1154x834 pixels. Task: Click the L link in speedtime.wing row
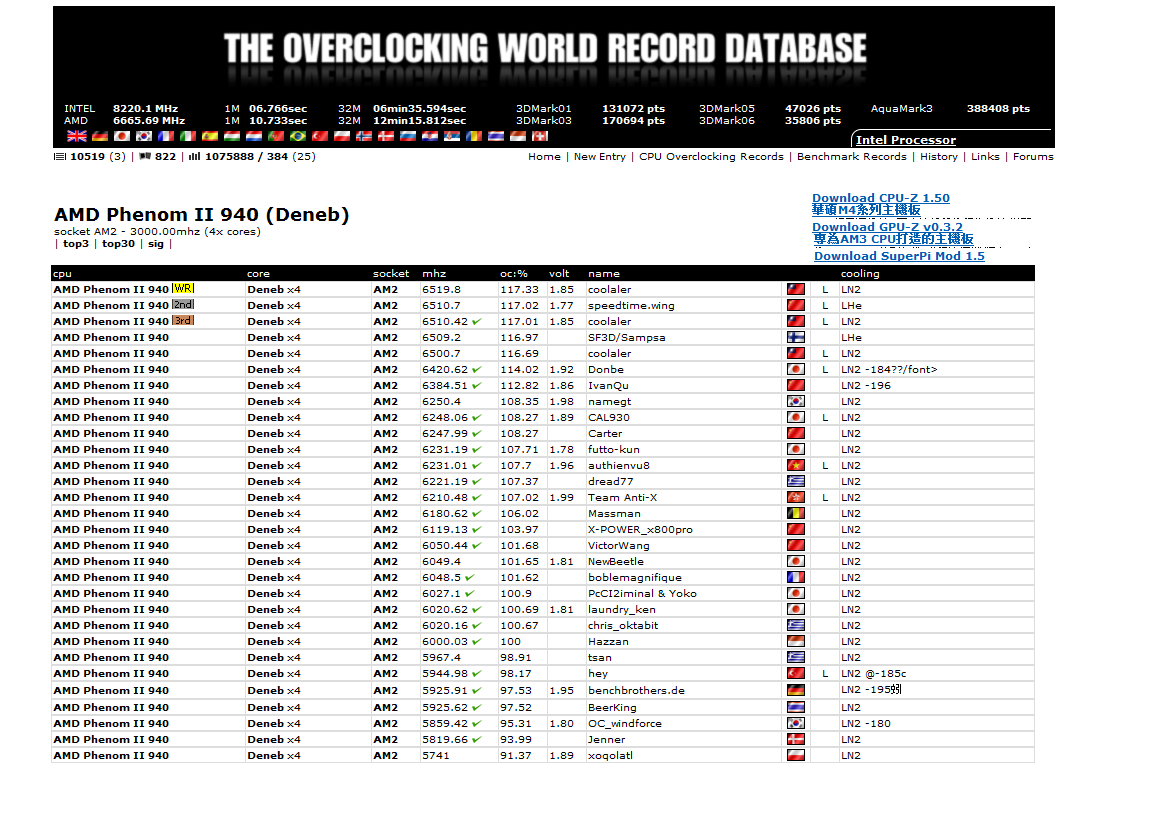[825, 305]
